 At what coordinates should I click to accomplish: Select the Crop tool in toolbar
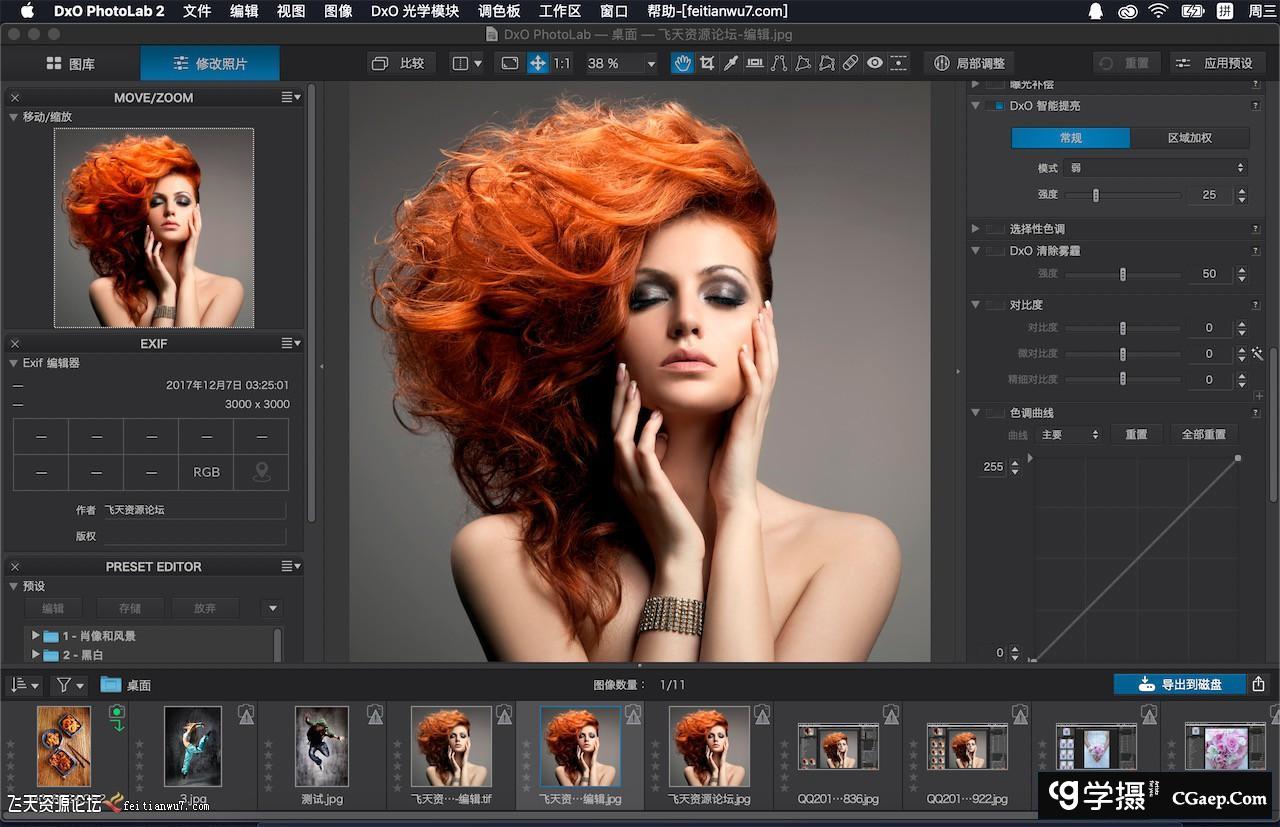coord(707,63)
